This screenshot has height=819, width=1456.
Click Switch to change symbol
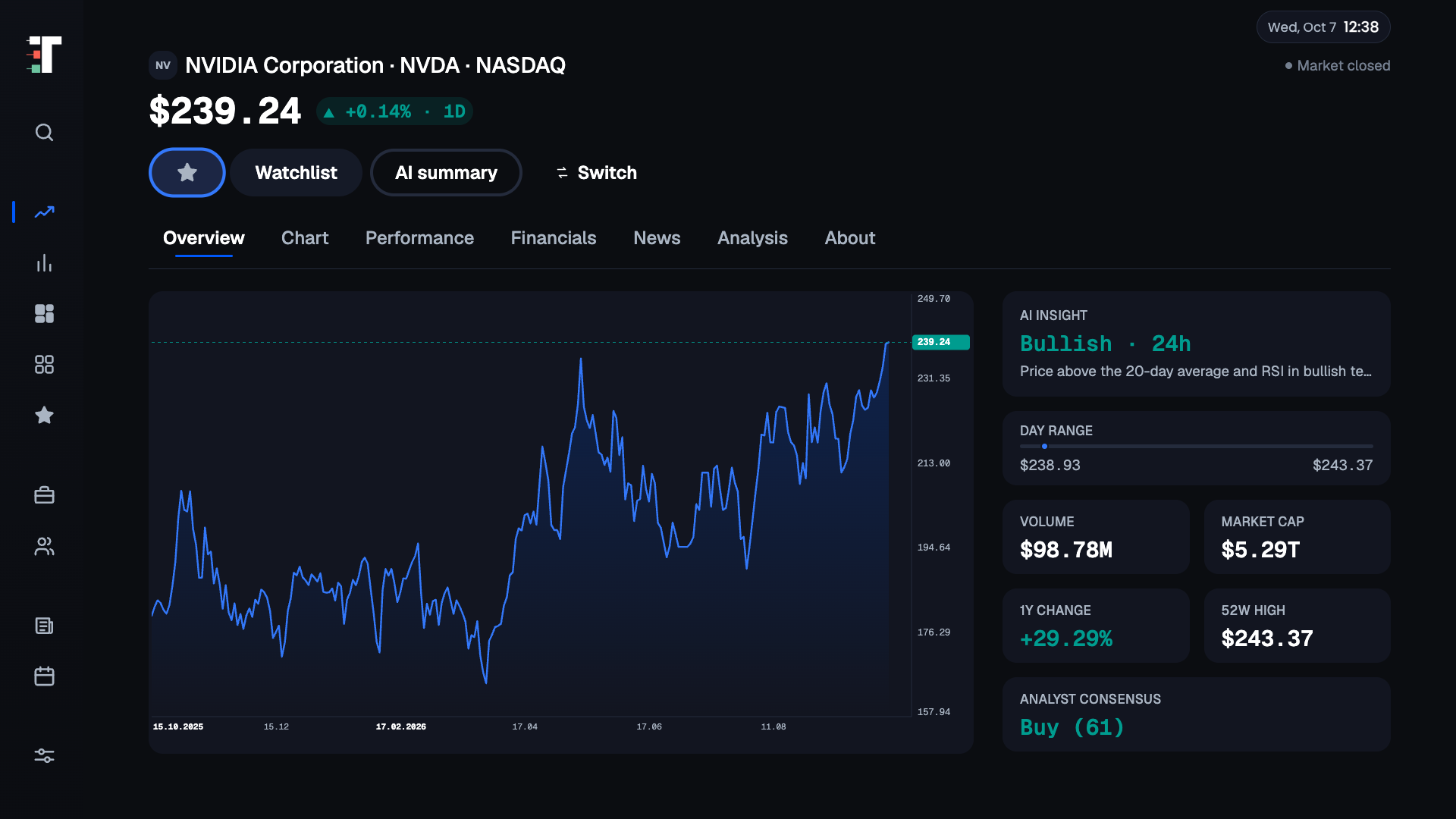[596, 173]
